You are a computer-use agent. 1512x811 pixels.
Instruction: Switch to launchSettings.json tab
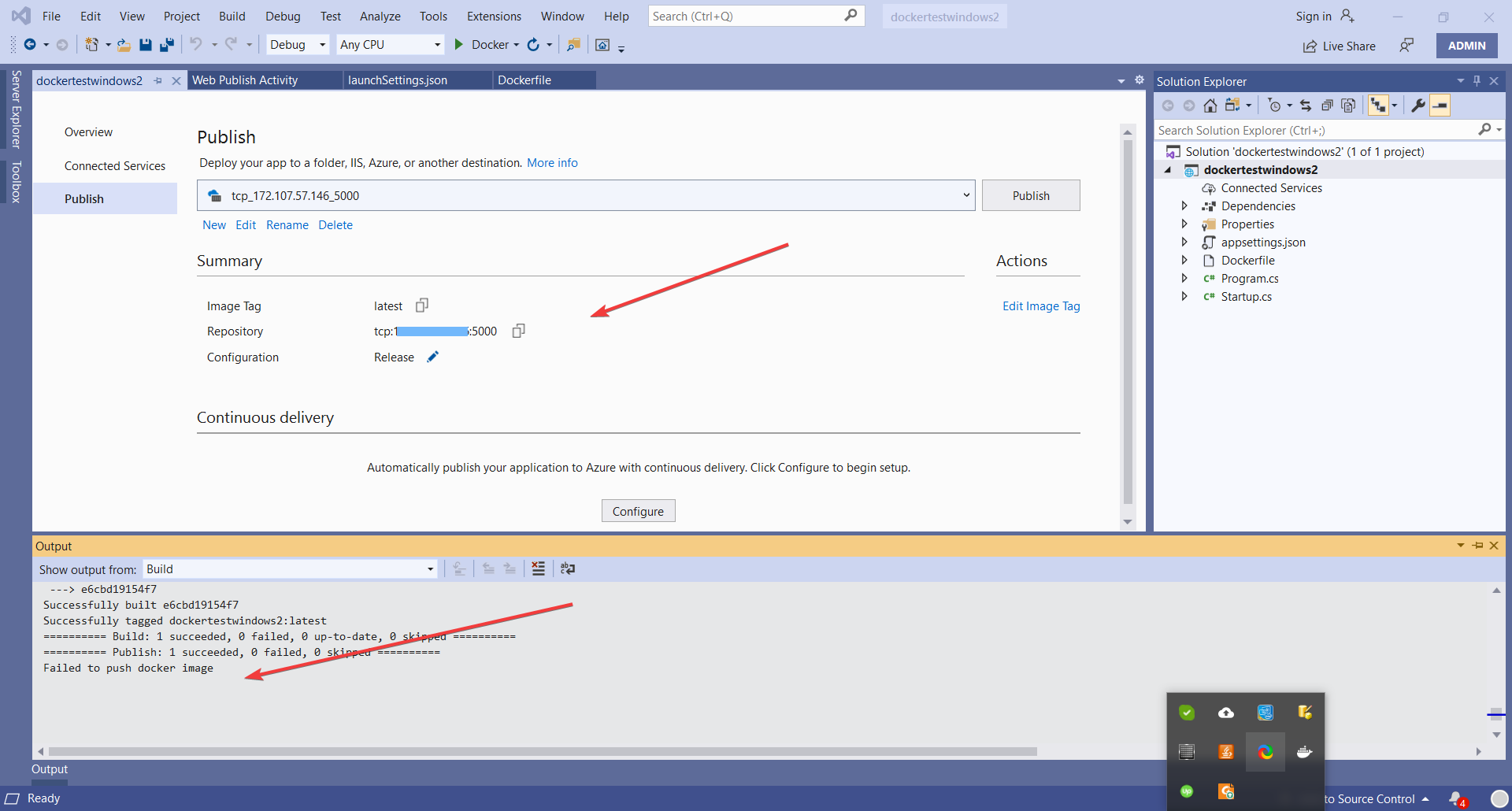[x=417, y=80]
